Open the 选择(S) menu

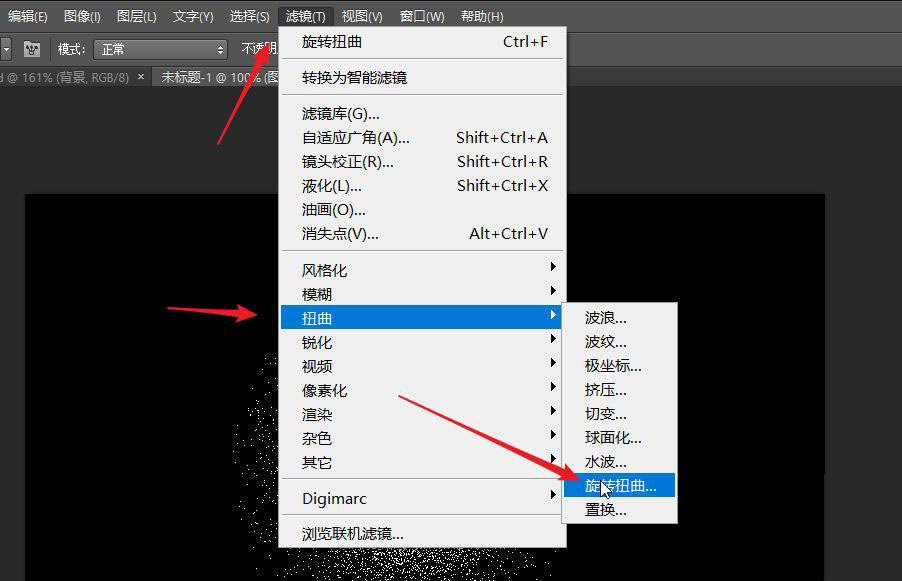pyautogui.click(x=249, y=17)
